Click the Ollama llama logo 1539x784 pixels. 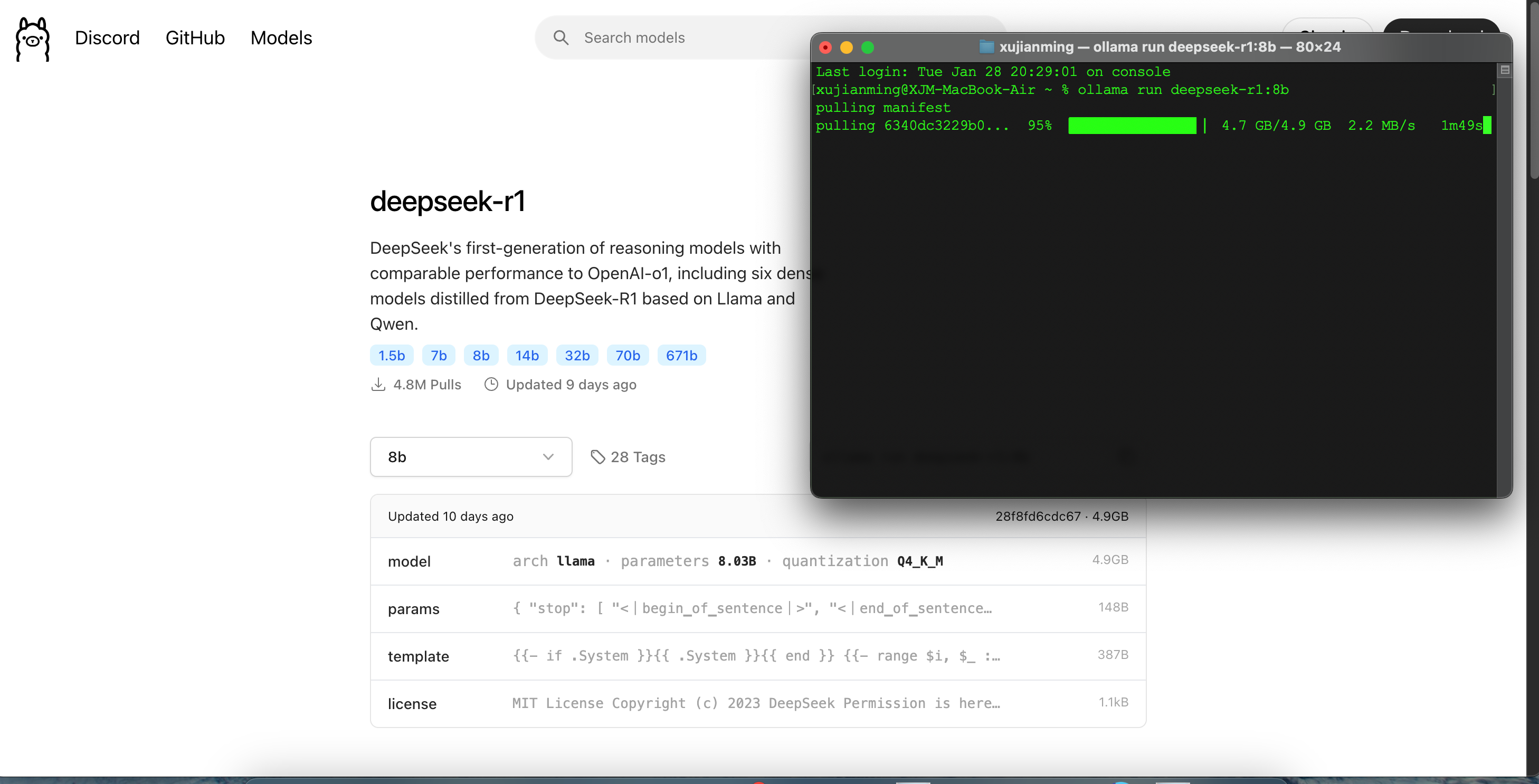[x=32, y=39]
